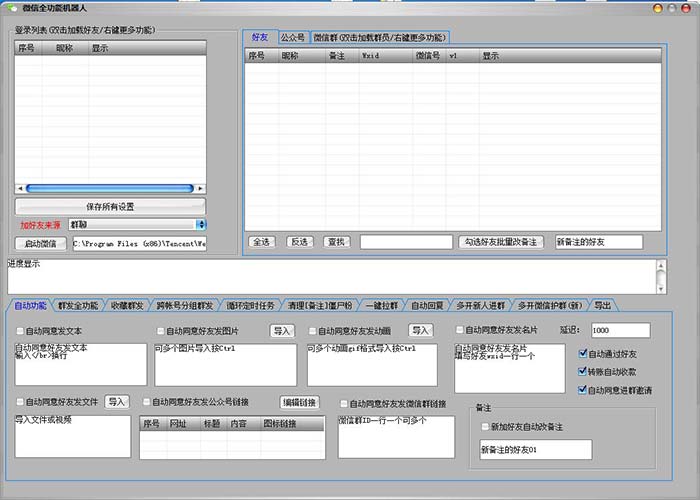Click the 进度显示 box scroll-up arrow
Viewport: 700px width, 500px height.
[661, 266]
